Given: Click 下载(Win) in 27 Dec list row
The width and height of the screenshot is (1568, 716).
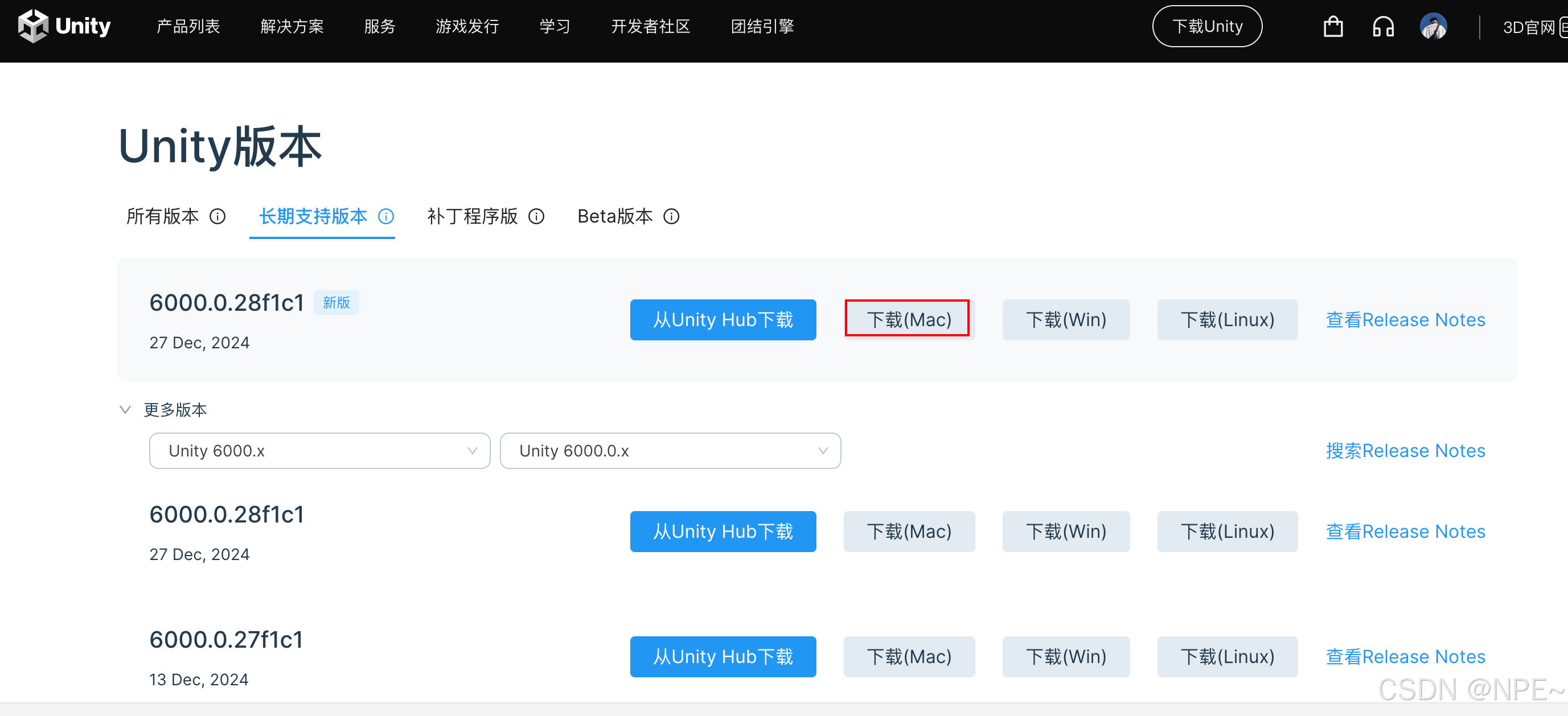Looking at the screenshot, I should click(x=1066, y=532).
